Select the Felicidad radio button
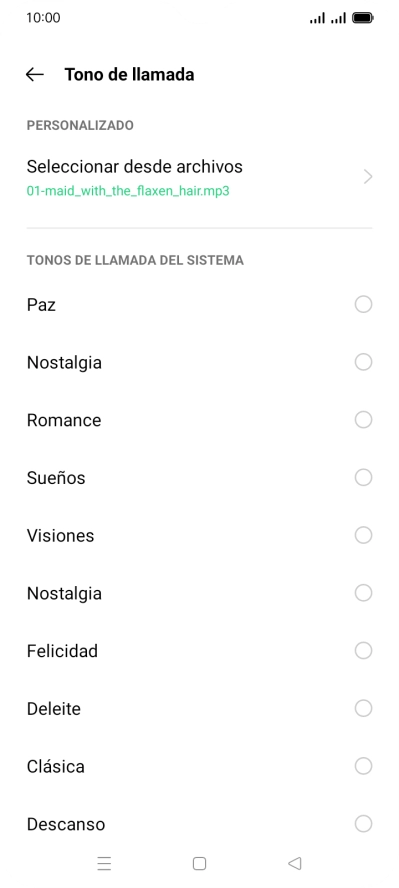This screenshot has width=399, height=888. 363,651
